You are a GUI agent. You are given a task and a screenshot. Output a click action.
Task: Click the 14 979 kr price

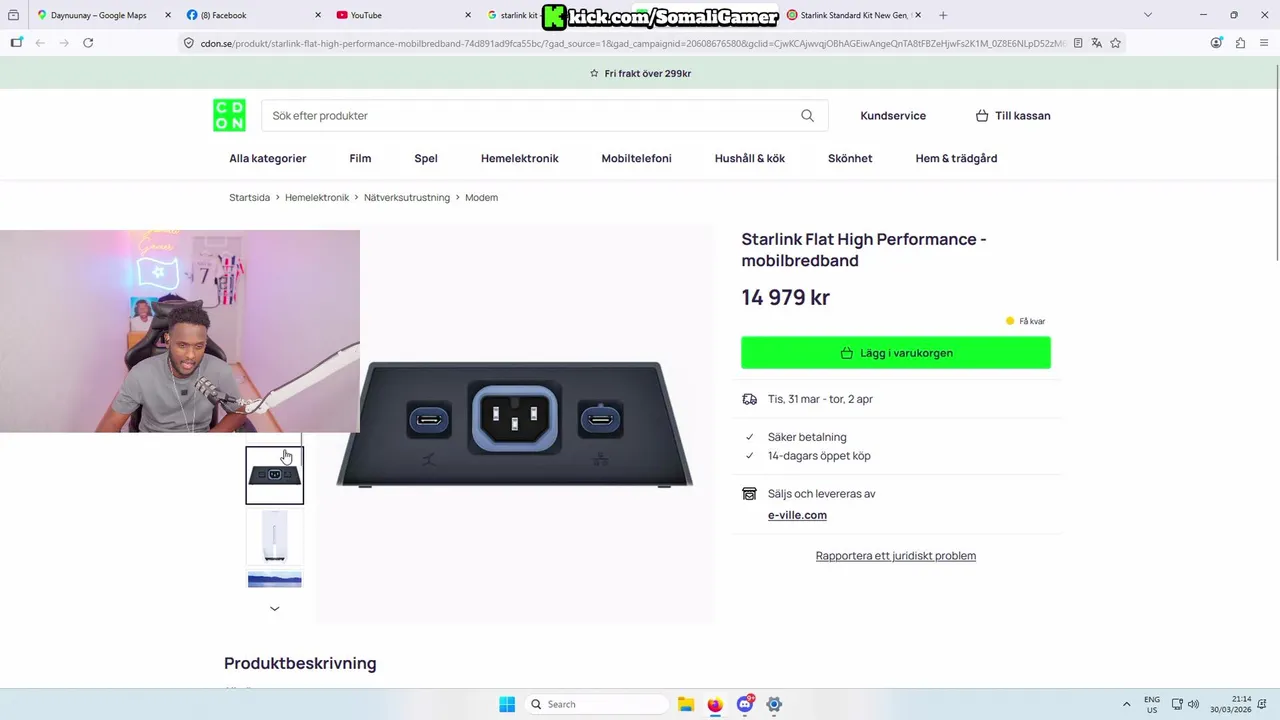(785, 297)
